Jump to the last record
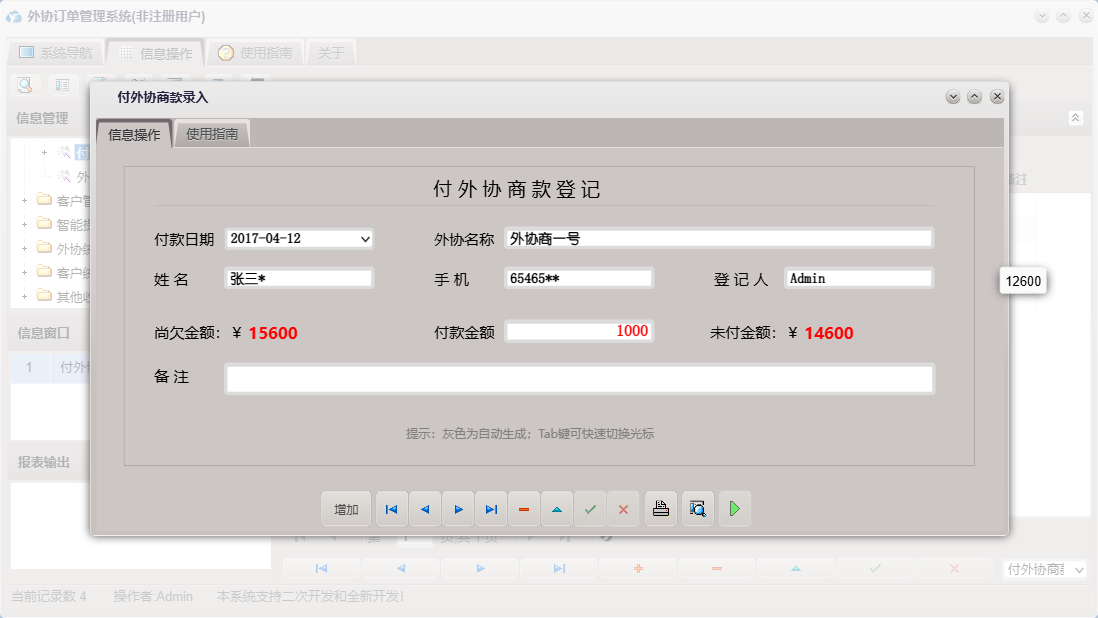The image size is (1098, 618). pyautogui.click(x=491, y=509)
